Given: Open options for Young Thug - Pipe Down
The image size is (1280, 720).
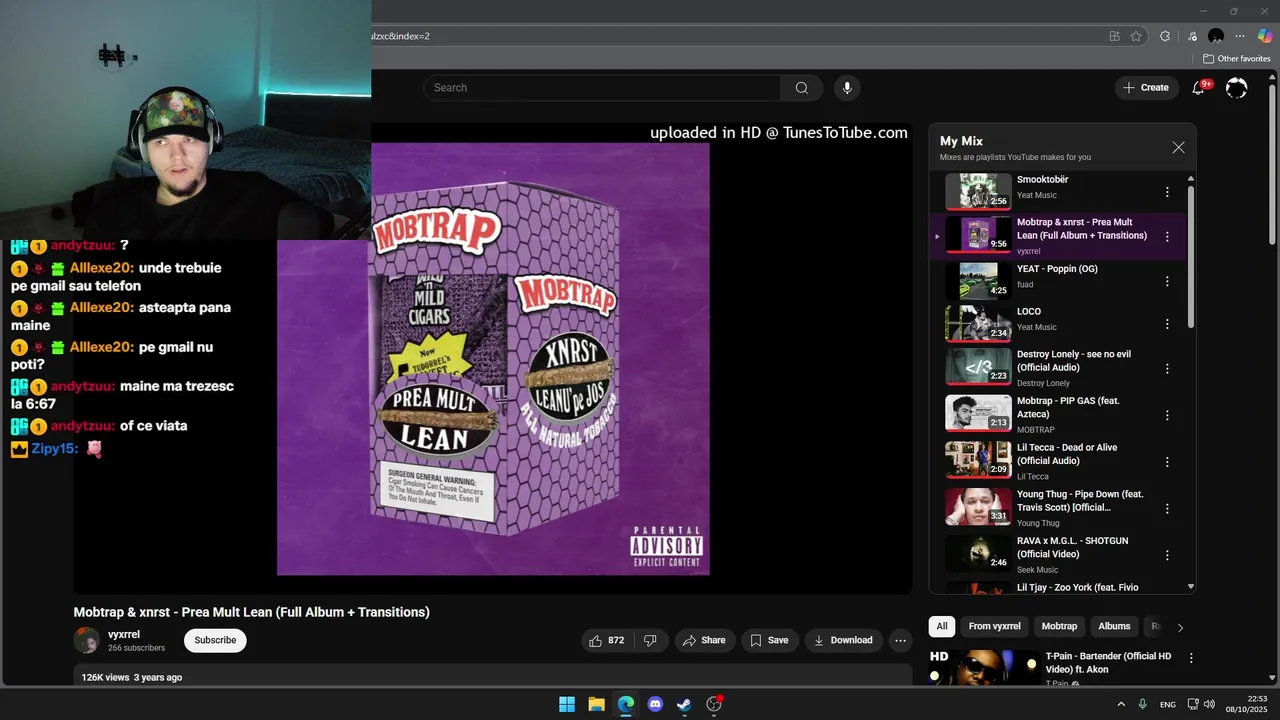Looking at the screenshot, I should [1166, 508].
